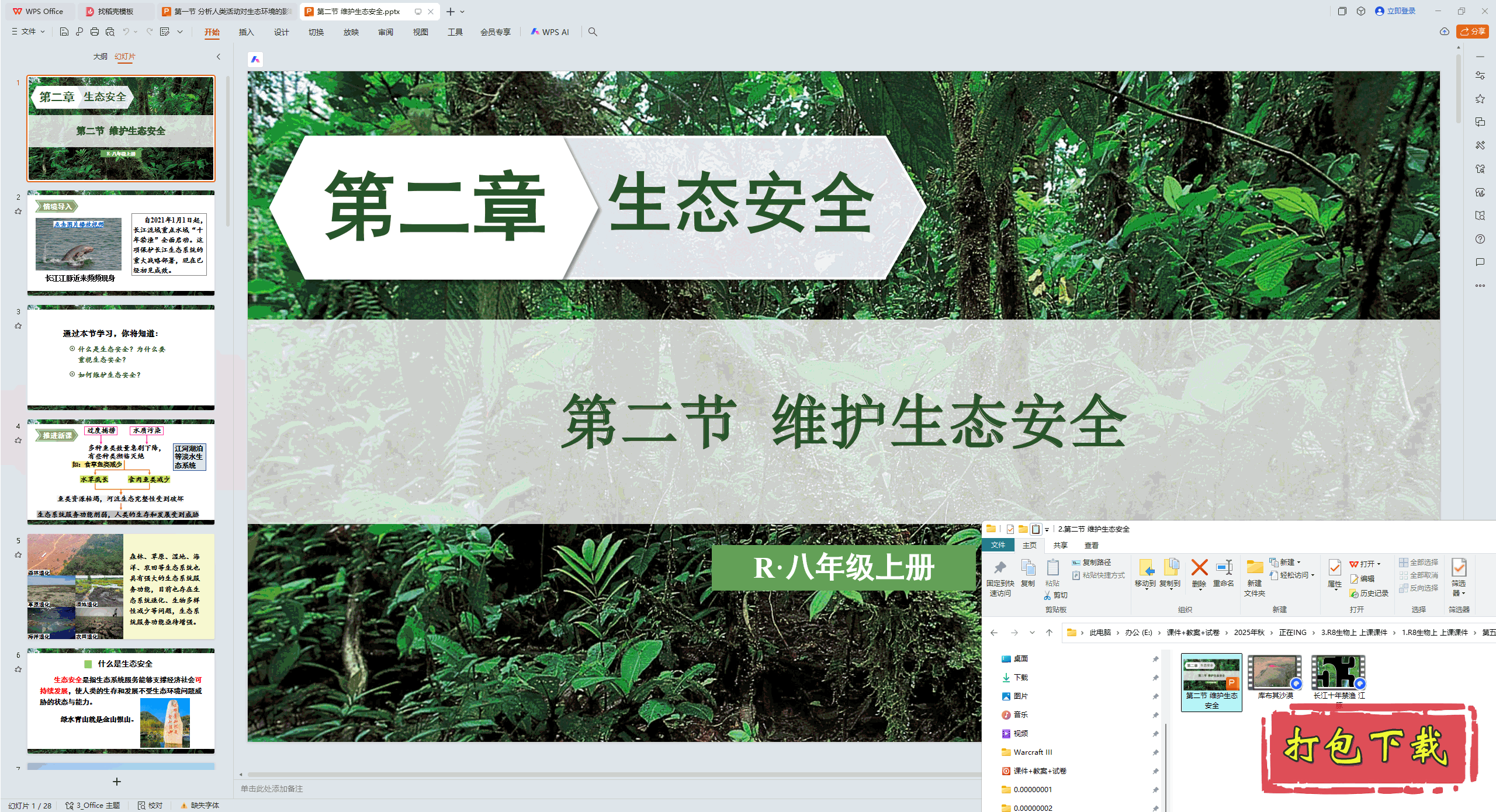Click the search magnifier icon
Screen dimensions: 1496x812
593,32
